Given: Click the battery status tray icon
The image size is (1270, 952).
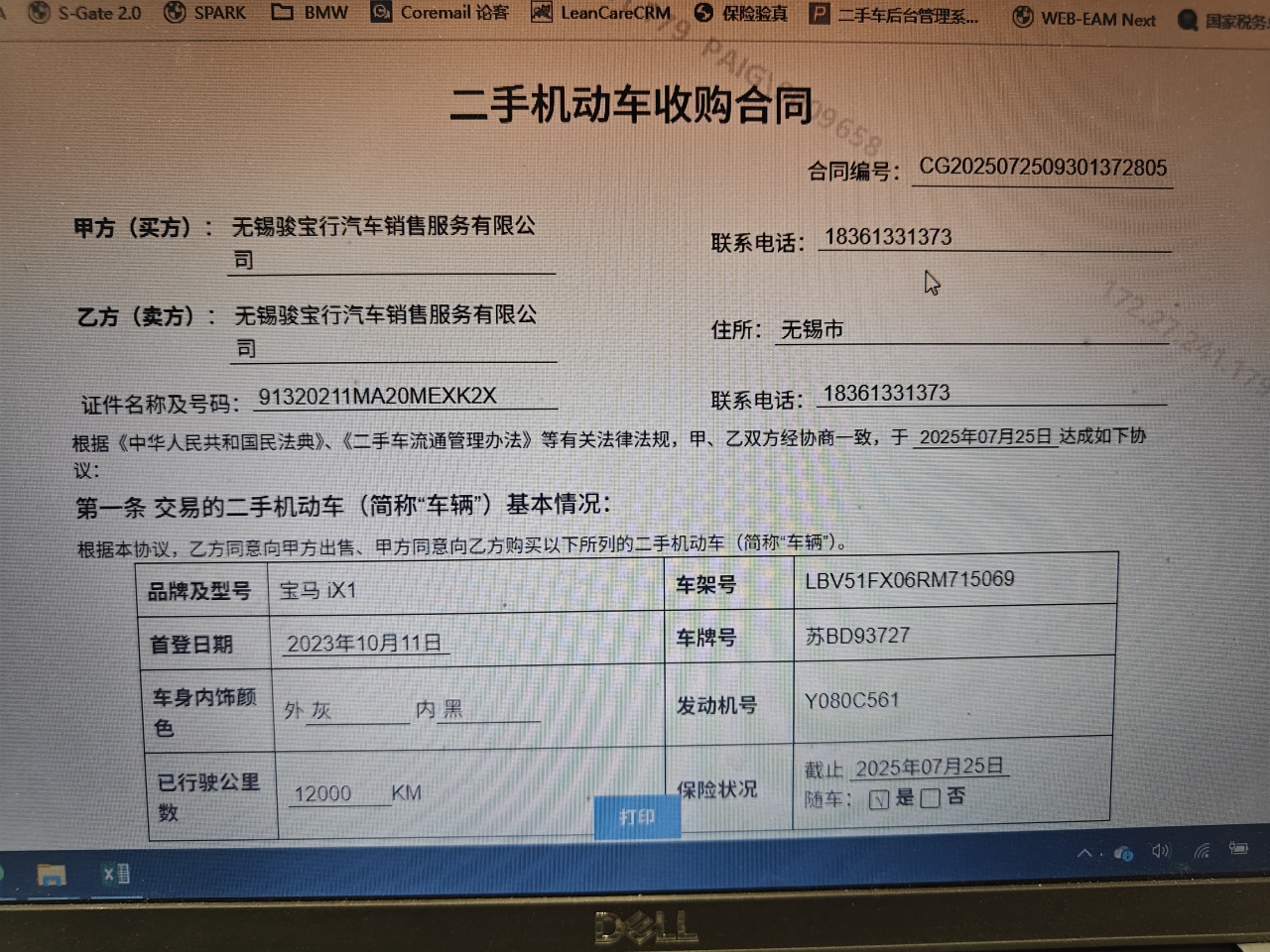Looking at the screenshot, I should tap(1238, 848).
